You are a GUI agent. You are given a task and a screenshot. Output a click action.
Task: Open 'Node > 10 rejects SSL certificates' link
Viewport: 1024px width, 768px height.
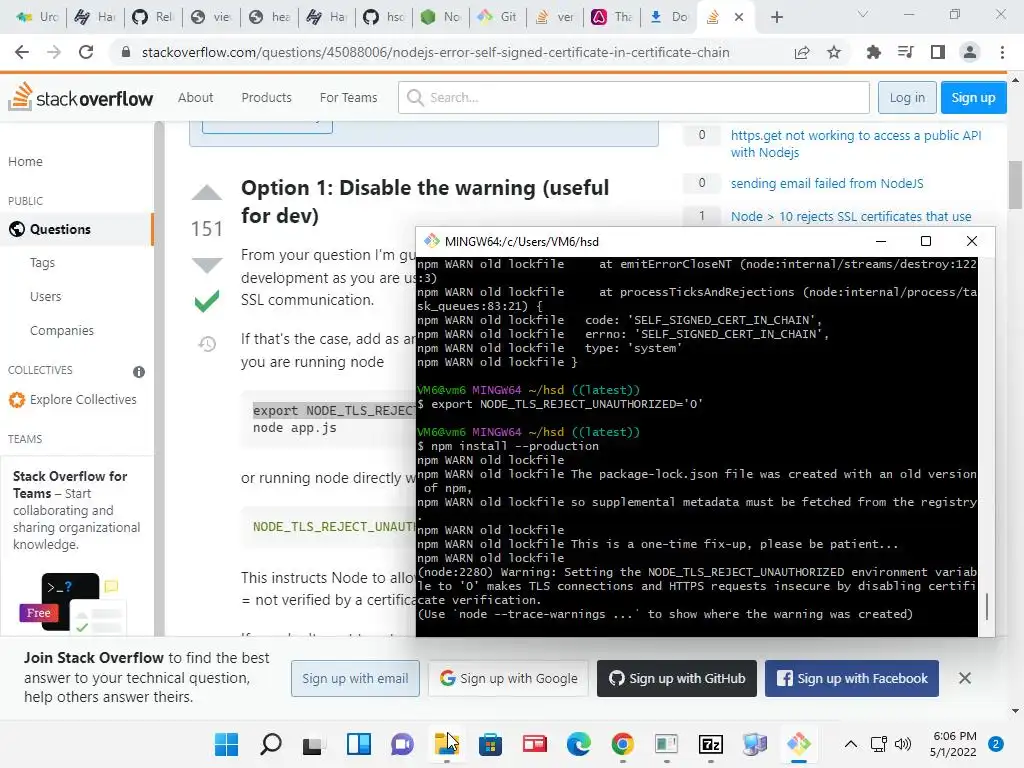pos(851,216)
